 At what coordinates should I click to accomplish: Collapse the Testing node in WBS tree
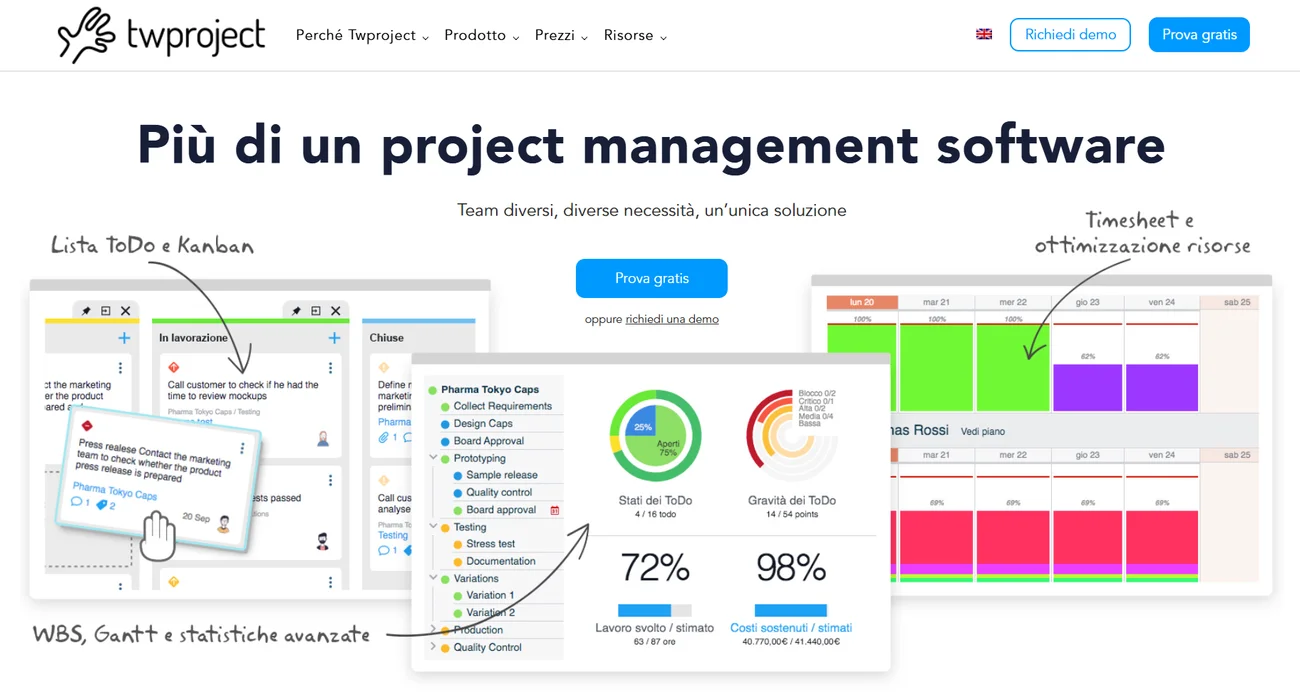pyautogui.click(x=433, y=526)
